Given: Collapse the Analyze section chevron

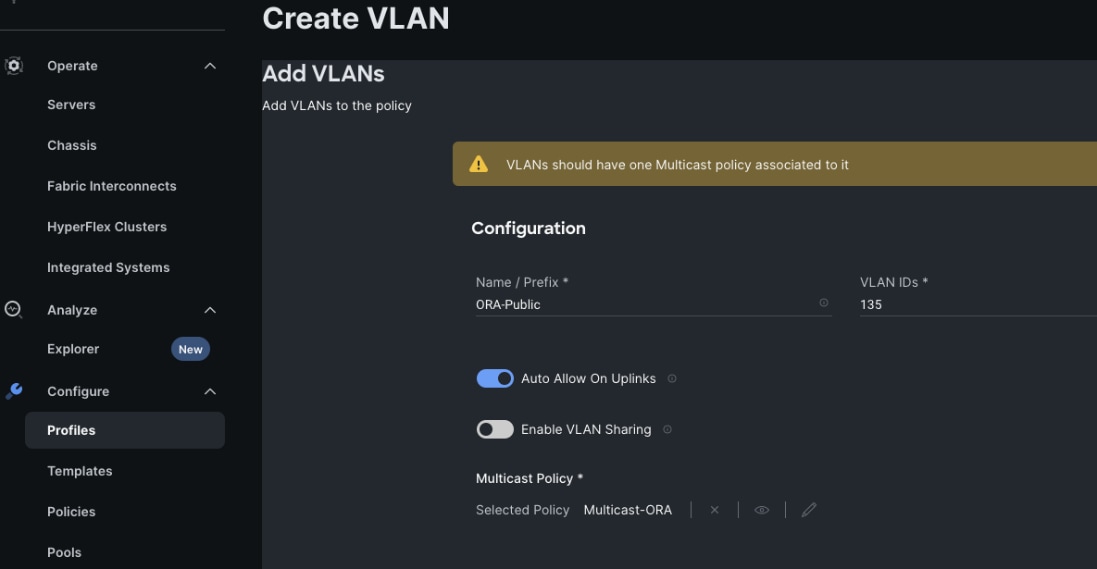Looking at the screenshot, I should 210,310.
